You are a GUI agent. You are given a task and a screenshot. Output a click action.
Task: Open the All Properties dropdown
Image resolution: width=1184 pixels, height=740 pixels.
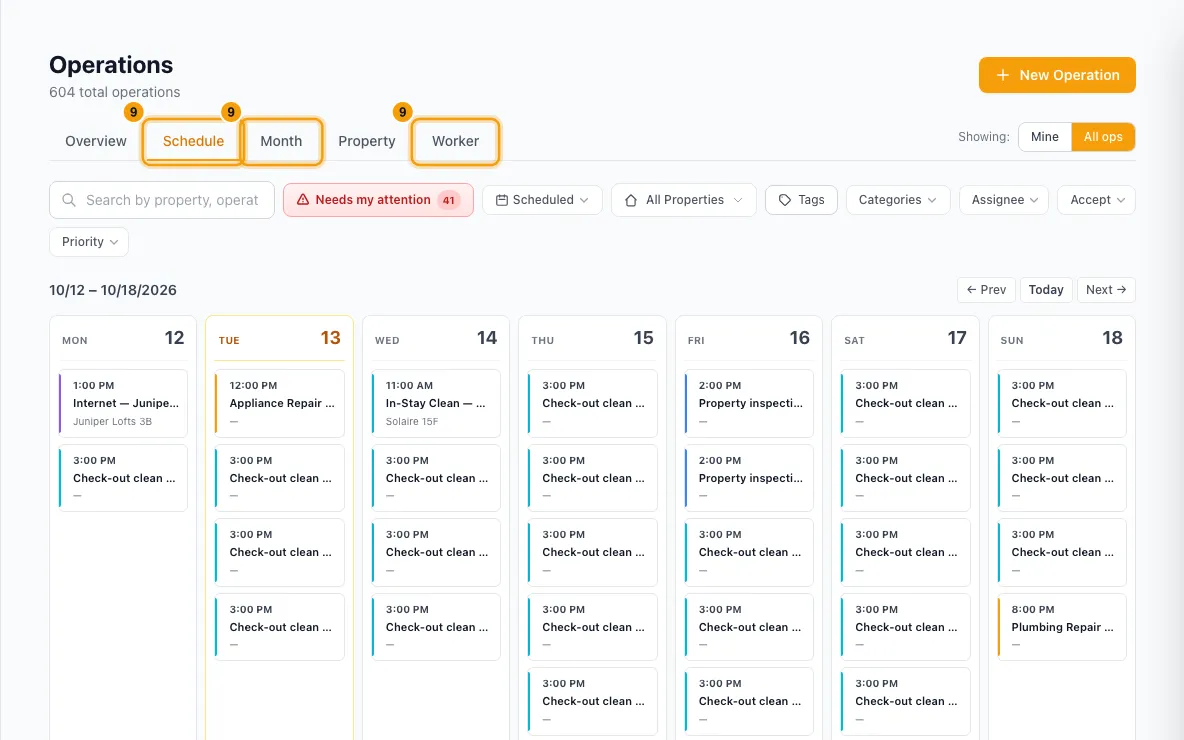coord(683,200)
